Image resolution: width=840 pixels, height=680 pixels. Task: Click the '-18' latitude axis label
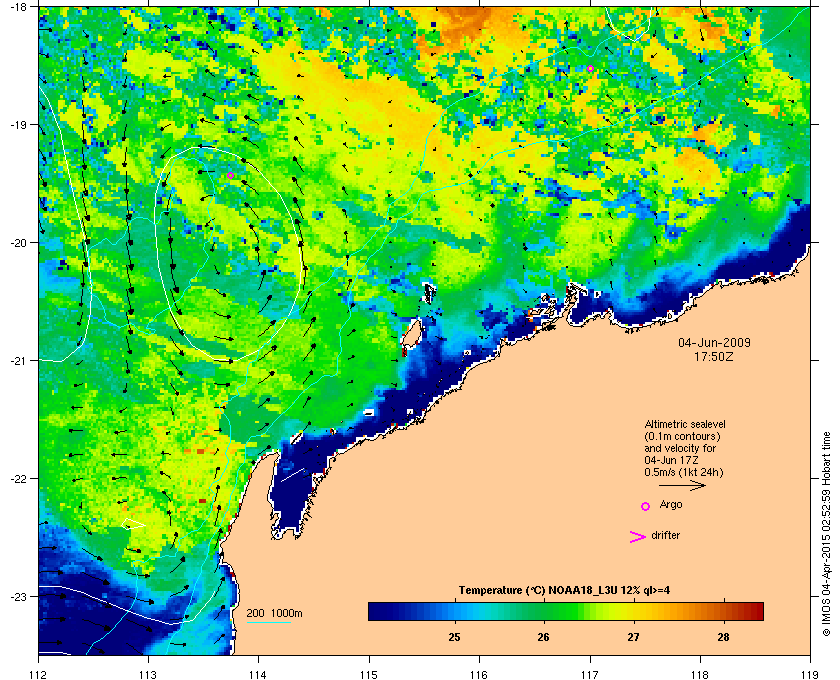pyautogui.click(x=17, y=7)
